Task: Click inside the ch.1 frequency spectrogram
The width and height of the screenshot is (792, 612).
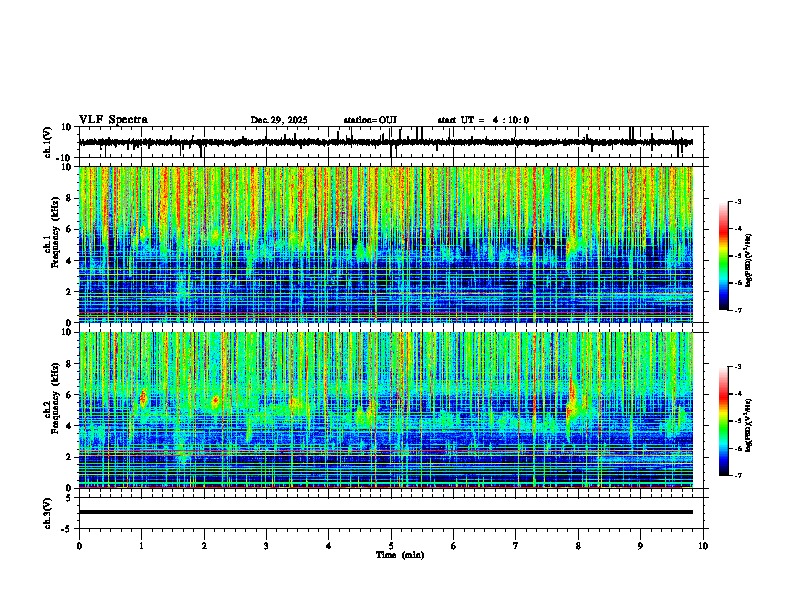Action: [386, 244]
